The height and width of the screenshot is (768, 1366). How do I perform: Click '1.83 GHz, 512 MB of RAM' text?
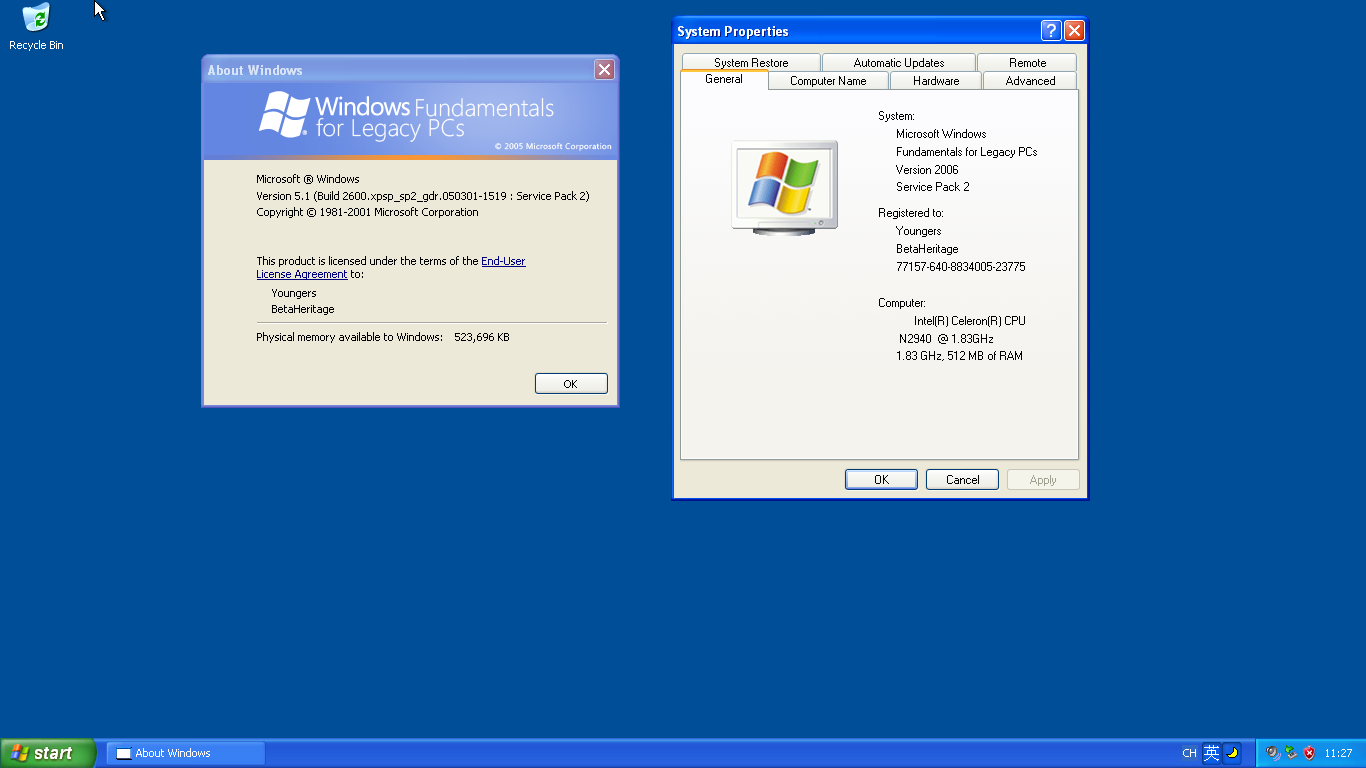(x=959, y=356)
